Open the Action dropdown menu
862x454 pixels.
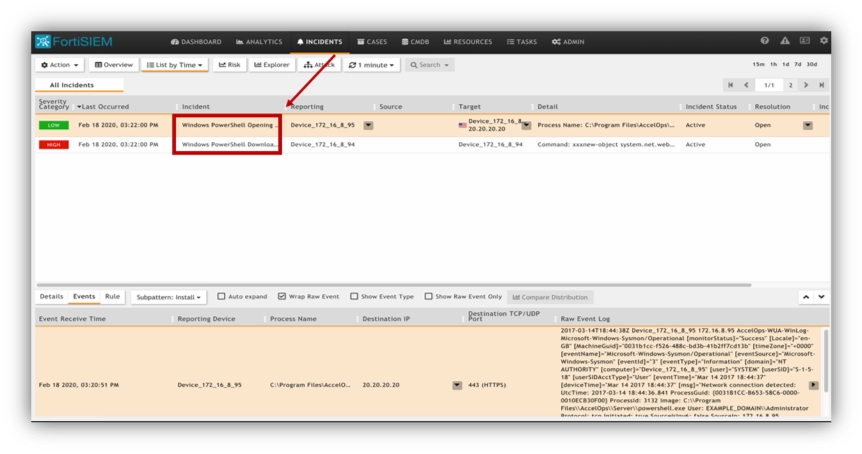coord(60,65)
